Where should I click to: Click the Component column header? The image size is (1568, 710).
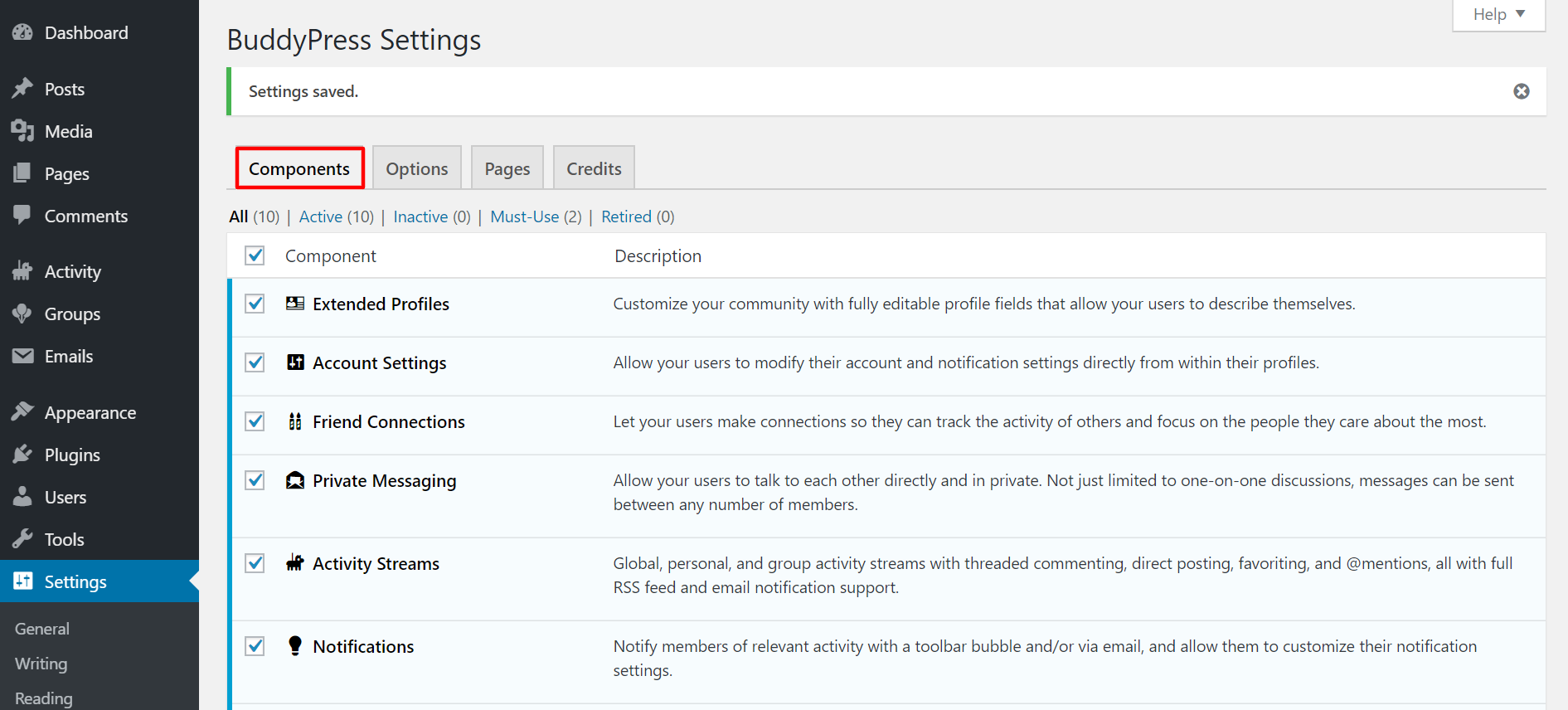pos(330,255)
